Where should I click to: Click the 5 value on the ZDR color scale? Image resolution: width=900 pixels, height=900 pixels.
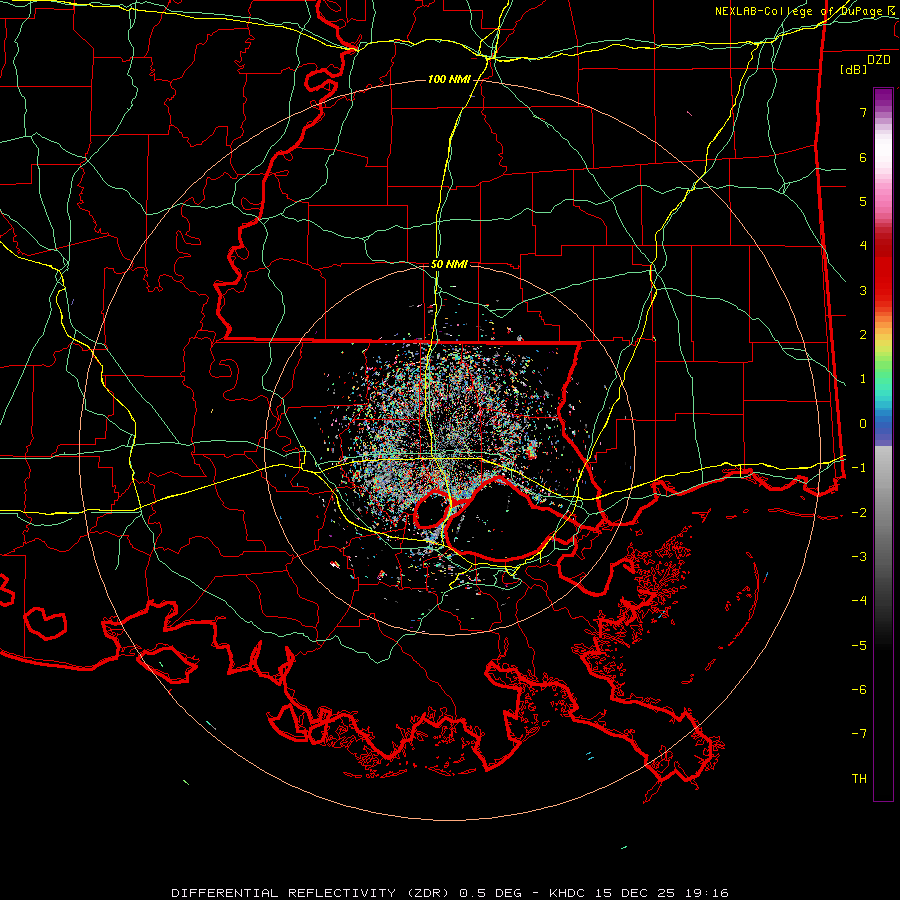click(x=863, y=201)
